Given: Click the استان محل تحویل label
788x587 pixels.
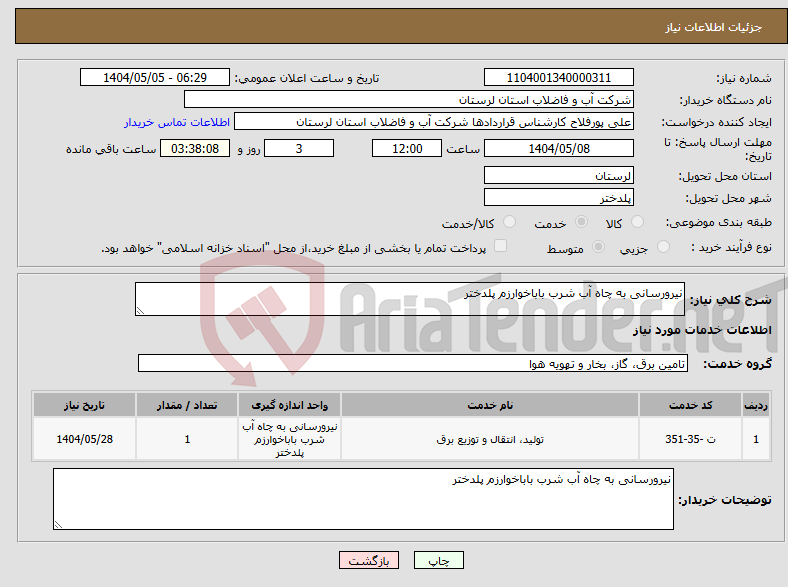Looking at the screenshot, I should (x=725, y=176).
